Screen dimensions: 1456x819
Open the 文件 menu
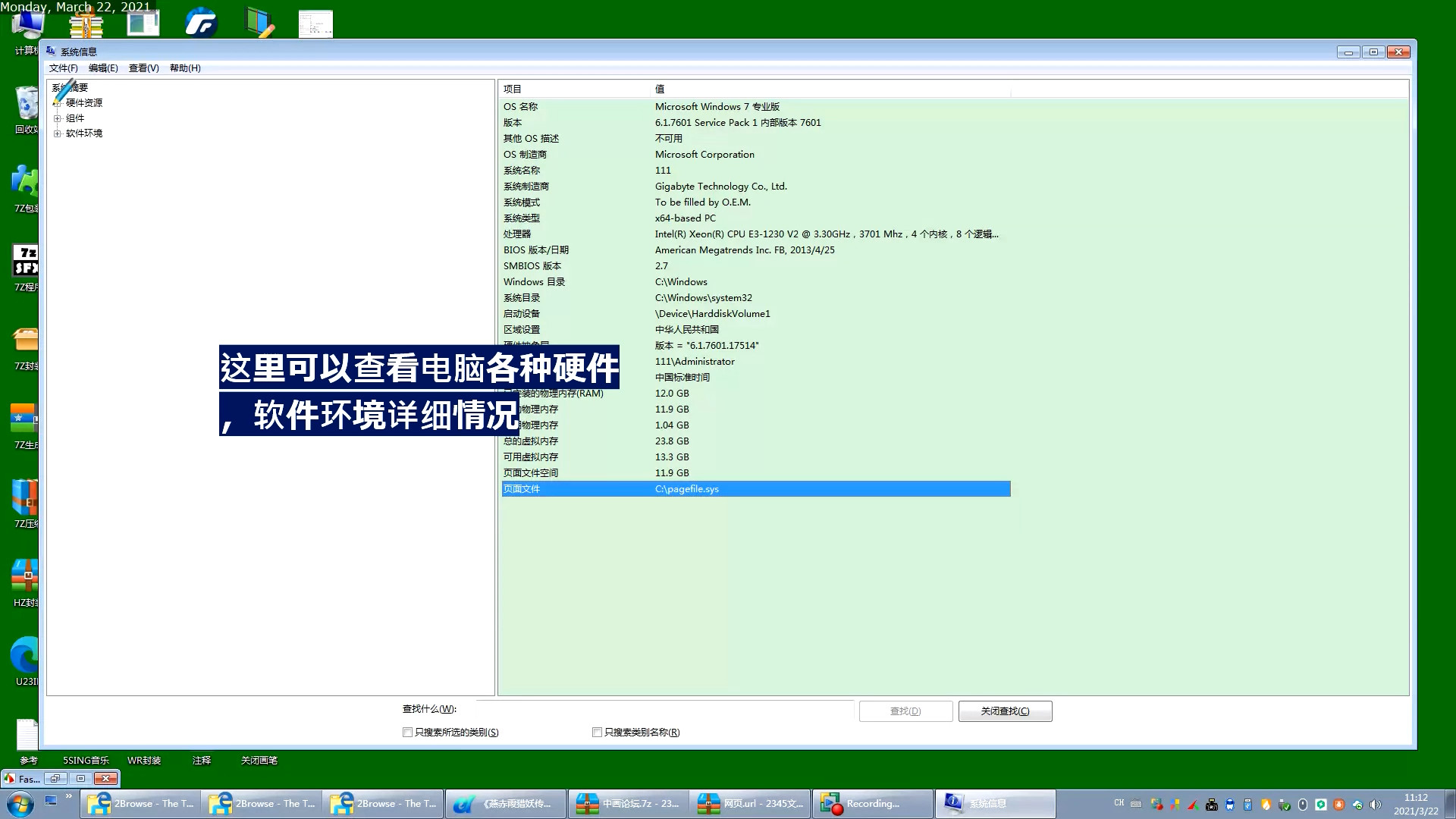coord(62,67)
